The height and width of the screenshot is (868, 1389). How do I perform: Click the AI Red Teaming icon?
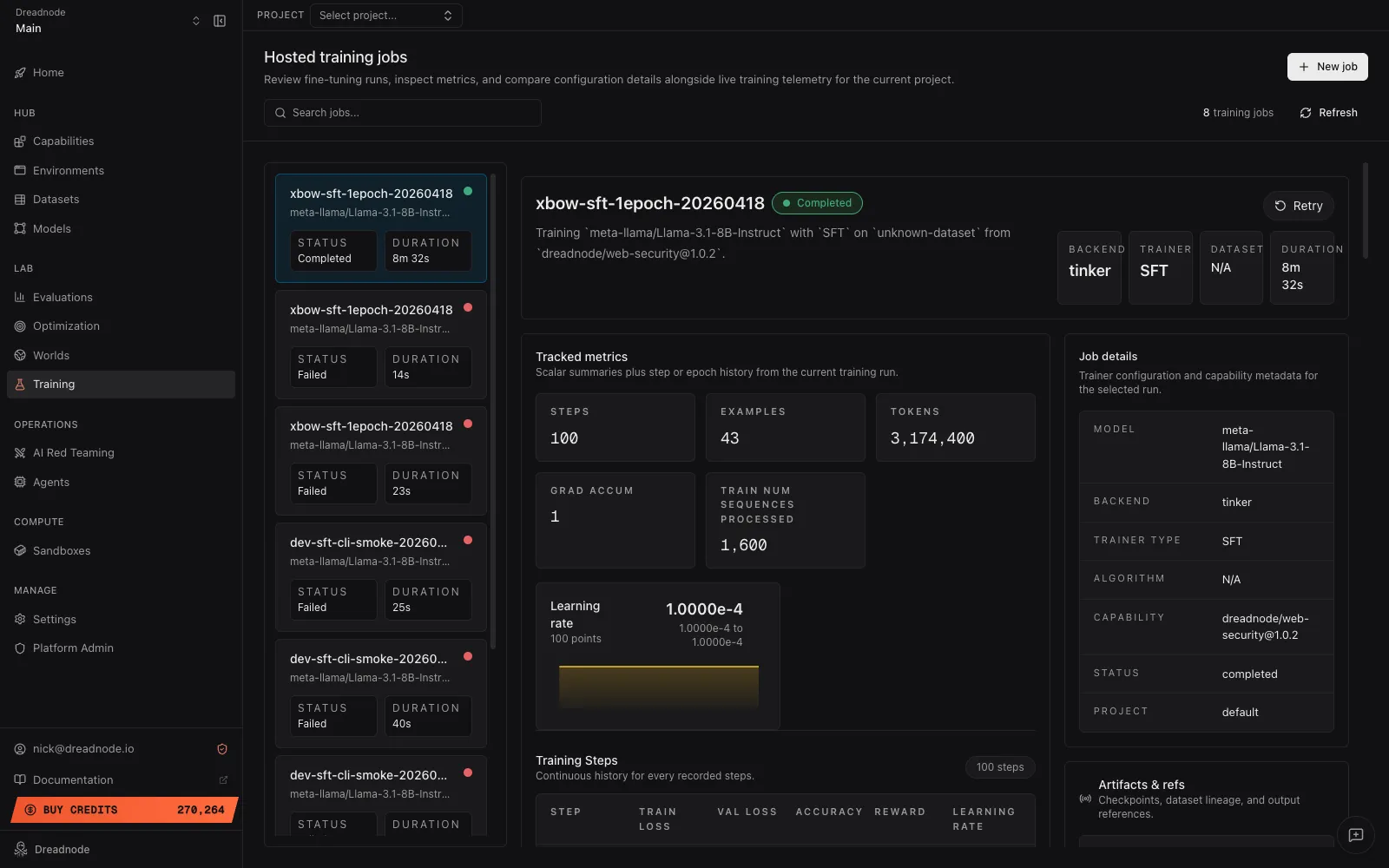click(20, 452)
